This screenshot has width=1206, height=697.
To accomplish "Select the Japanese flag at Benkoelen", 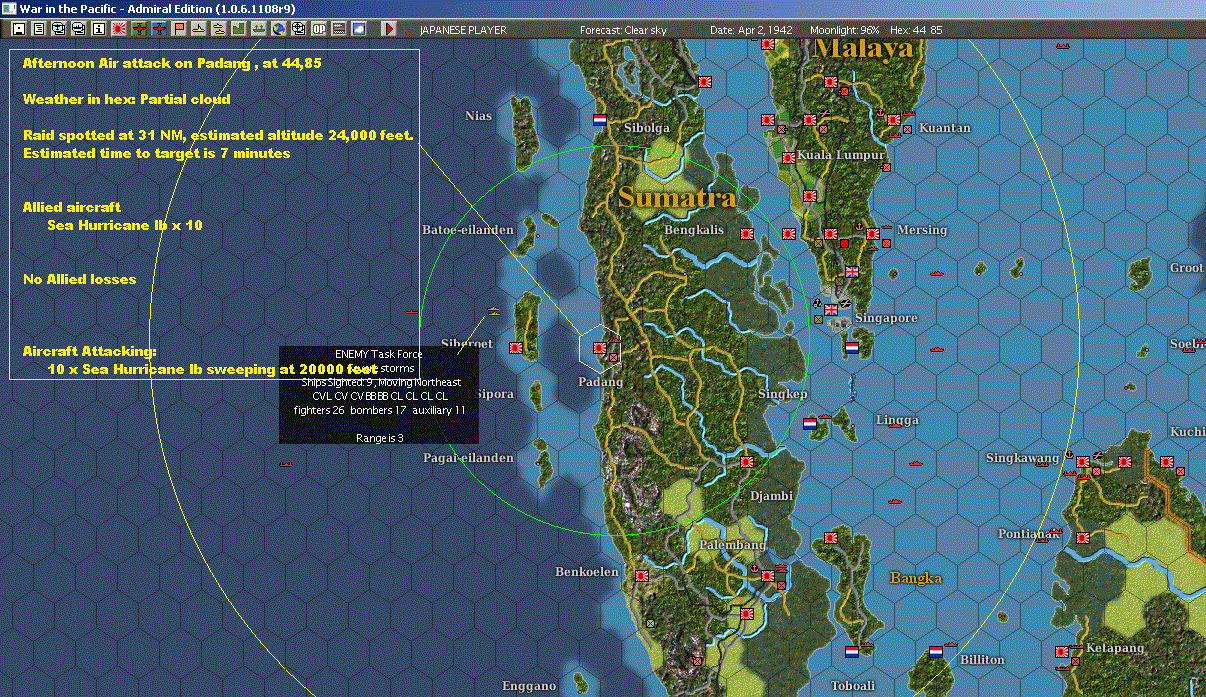I will 640,576.
